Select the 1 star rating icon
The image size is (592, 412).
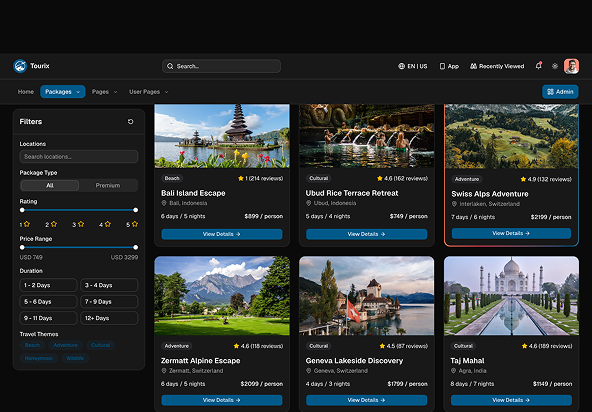tap(26, 224)
